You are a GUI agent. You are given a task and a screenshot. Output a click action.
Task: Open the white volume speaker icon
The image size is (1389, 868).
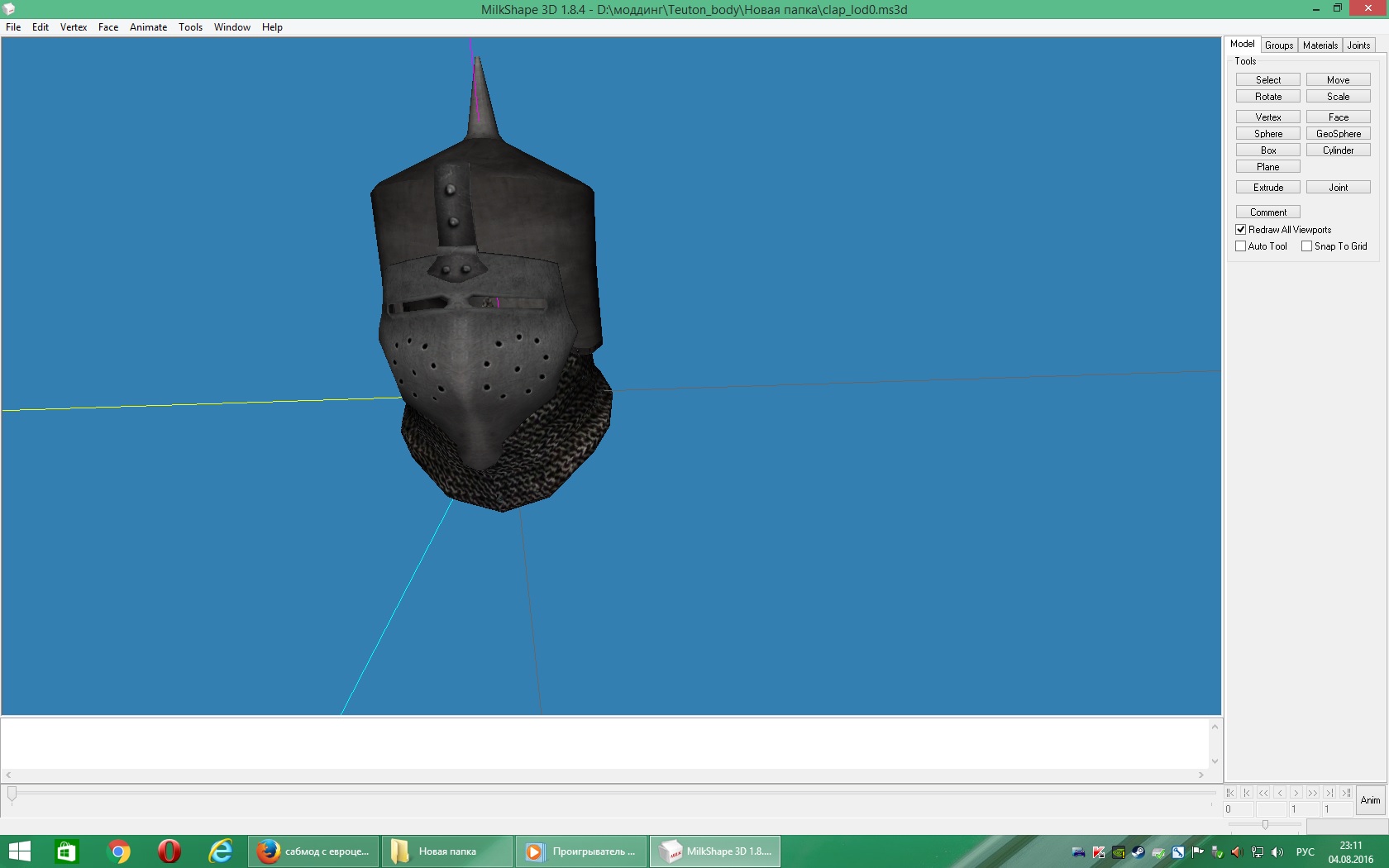point(1277,852)
